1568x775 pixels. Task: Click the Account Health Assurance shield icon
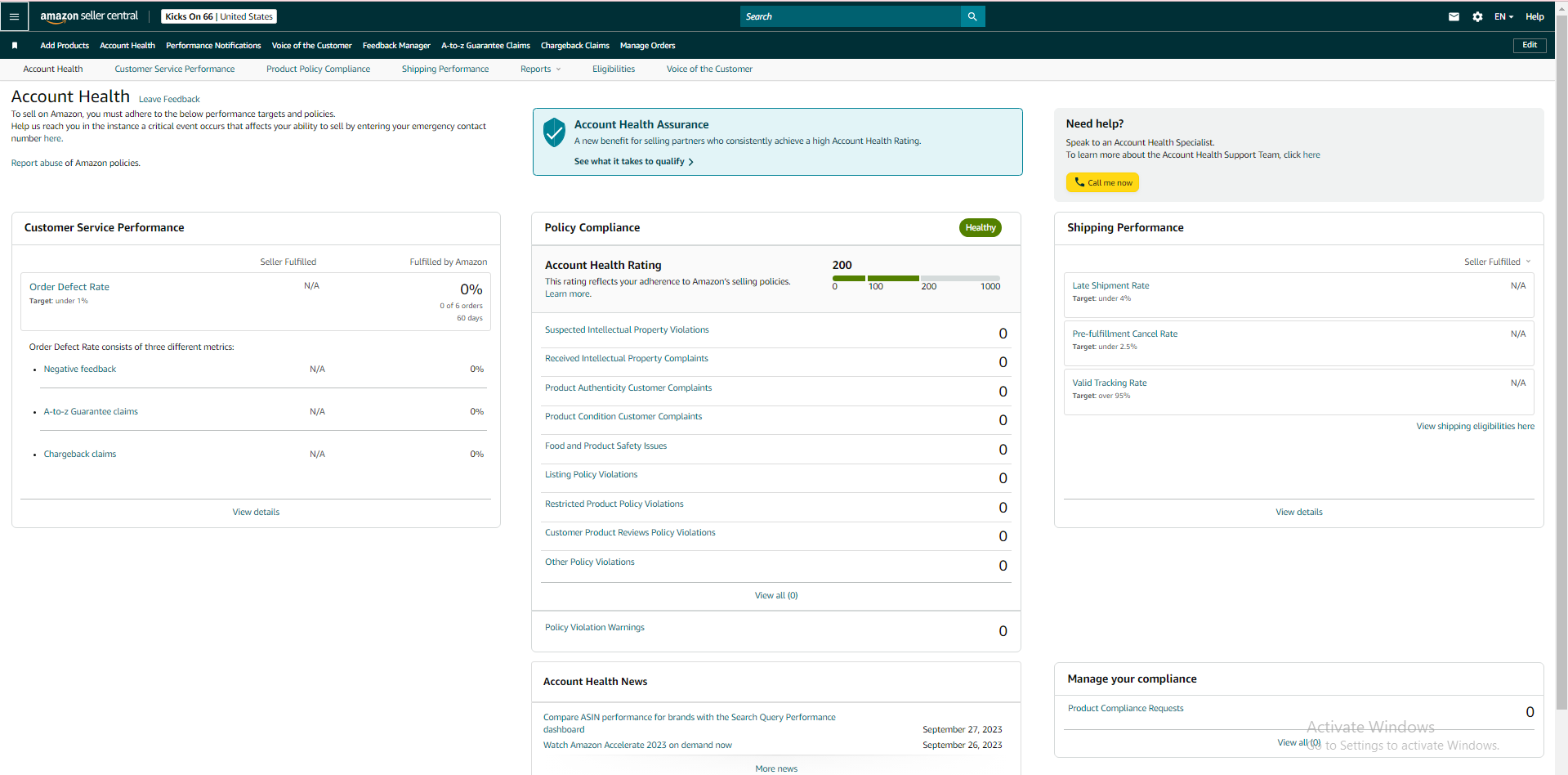[x=554, y=132]
